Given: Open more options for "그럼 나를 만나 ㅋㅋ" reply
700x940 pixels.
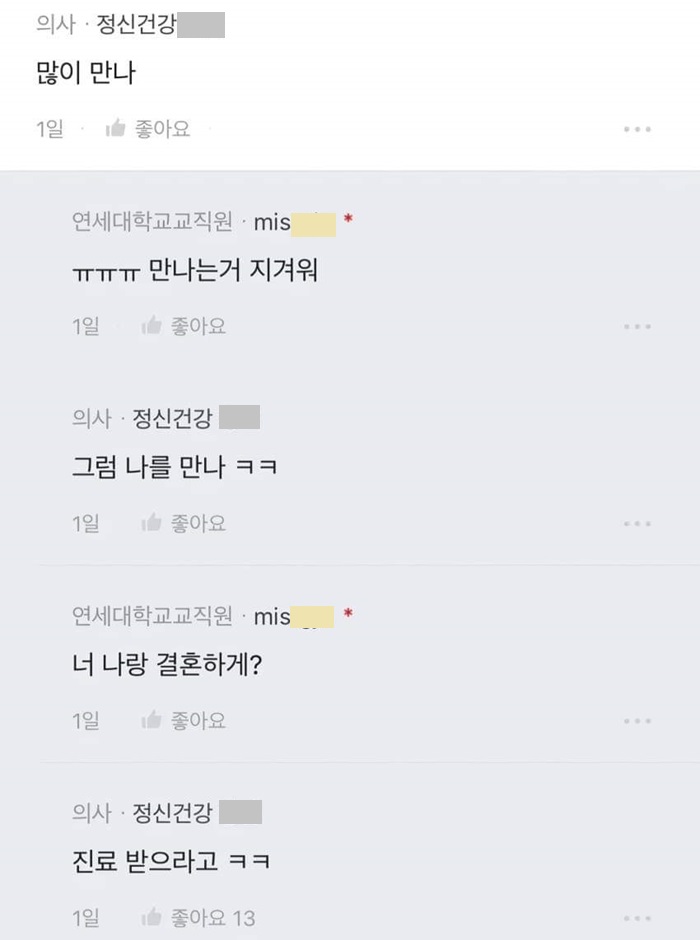Looking at the screenshot, I should point(637,524).
